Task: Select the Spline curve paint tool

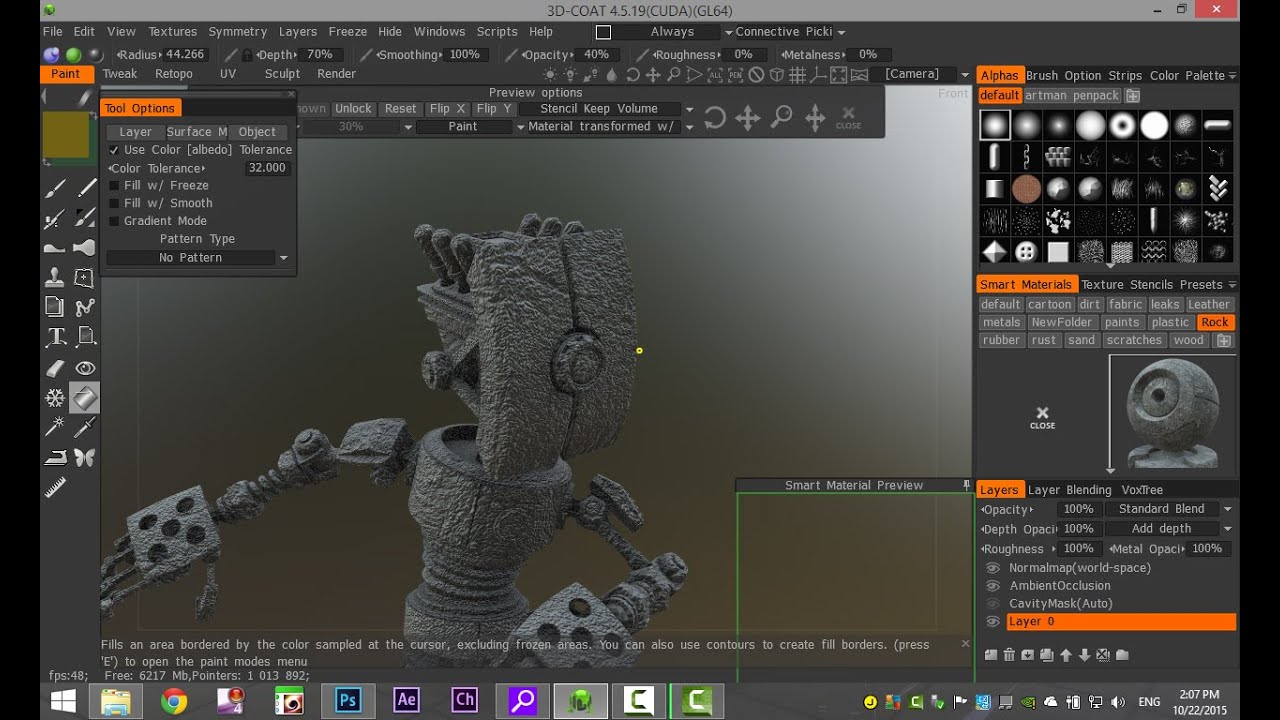Action: pyautogui.click(x=85, y=307)
